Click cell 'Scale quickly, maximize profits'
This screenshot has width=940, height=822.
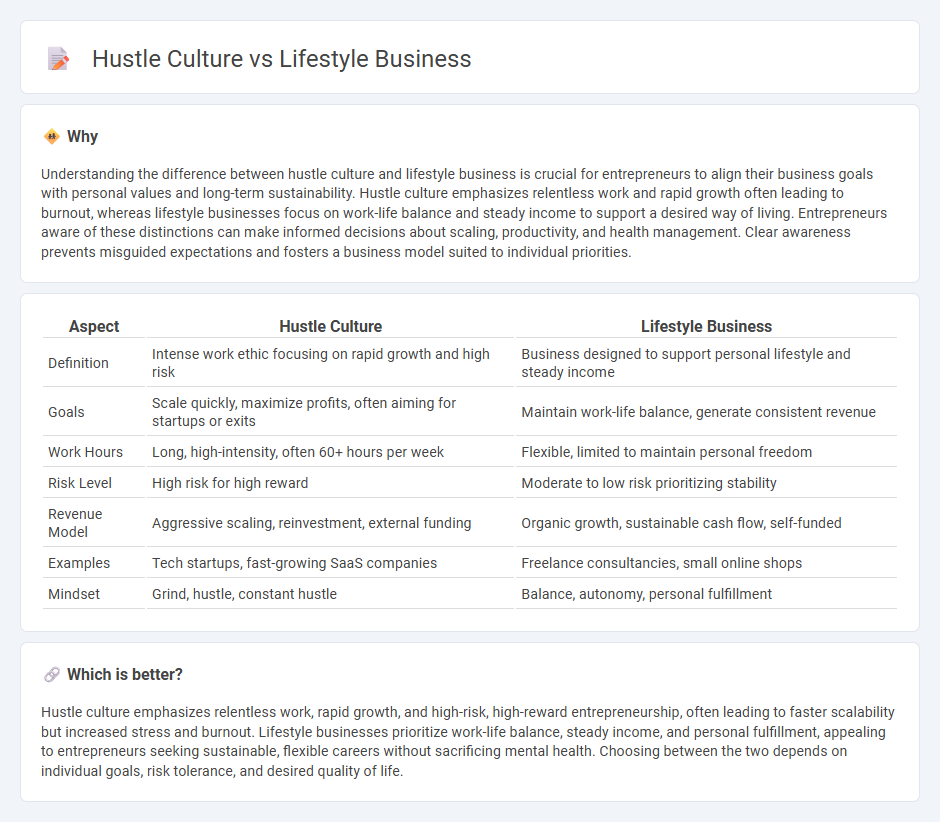[330, 412]
